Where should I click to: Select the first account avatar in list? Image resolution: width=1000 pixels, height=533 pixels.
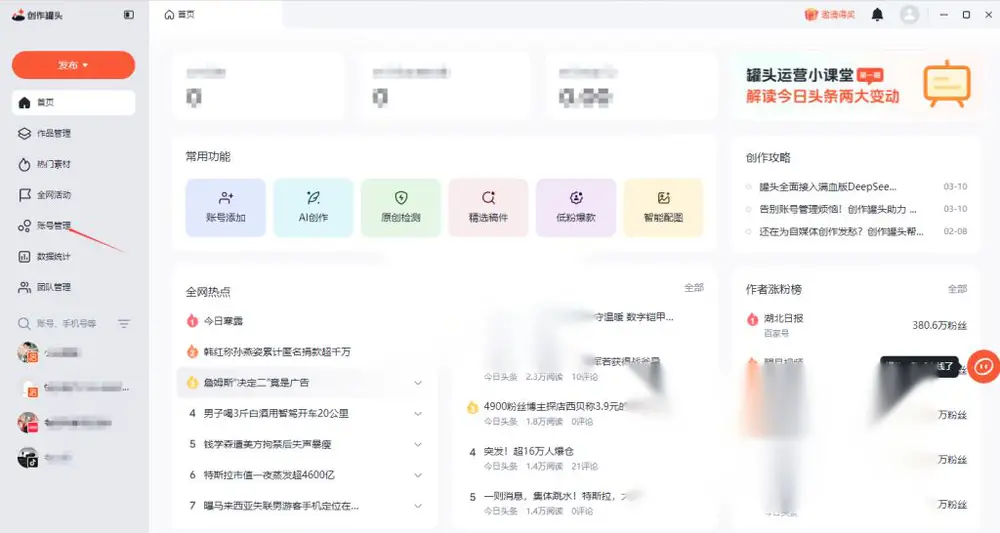click(28, 353)
